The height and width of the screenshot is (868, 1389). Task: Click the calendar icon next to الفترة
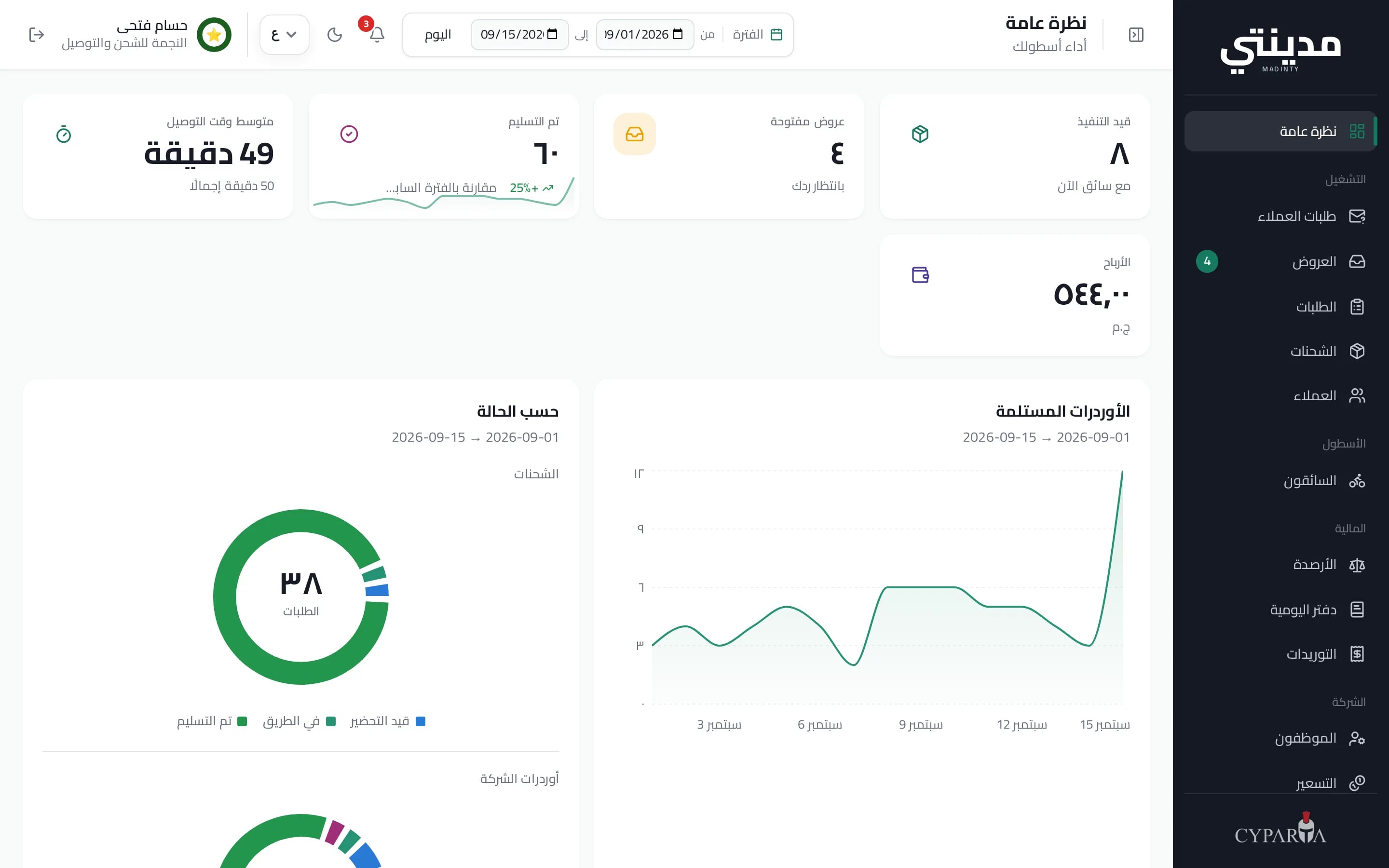(x=776, y=35)
